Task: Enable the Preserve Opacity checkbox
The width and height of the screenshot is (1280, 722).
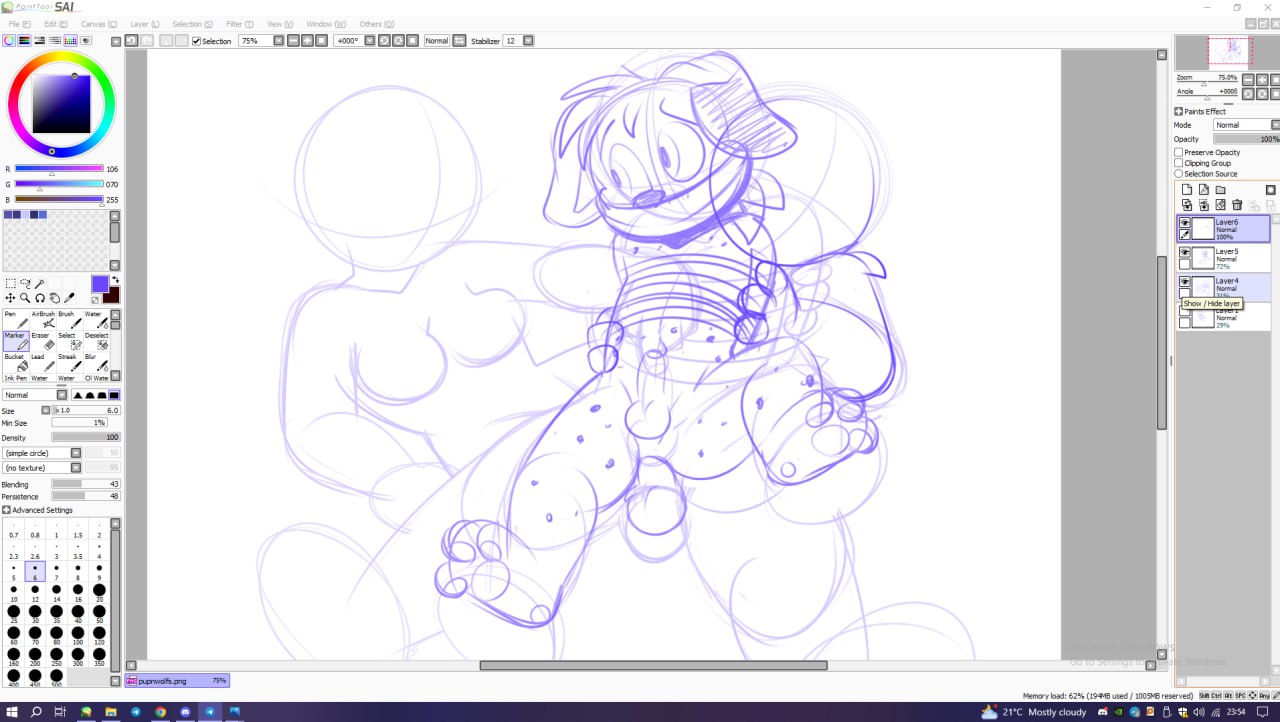Action: 1179,152
